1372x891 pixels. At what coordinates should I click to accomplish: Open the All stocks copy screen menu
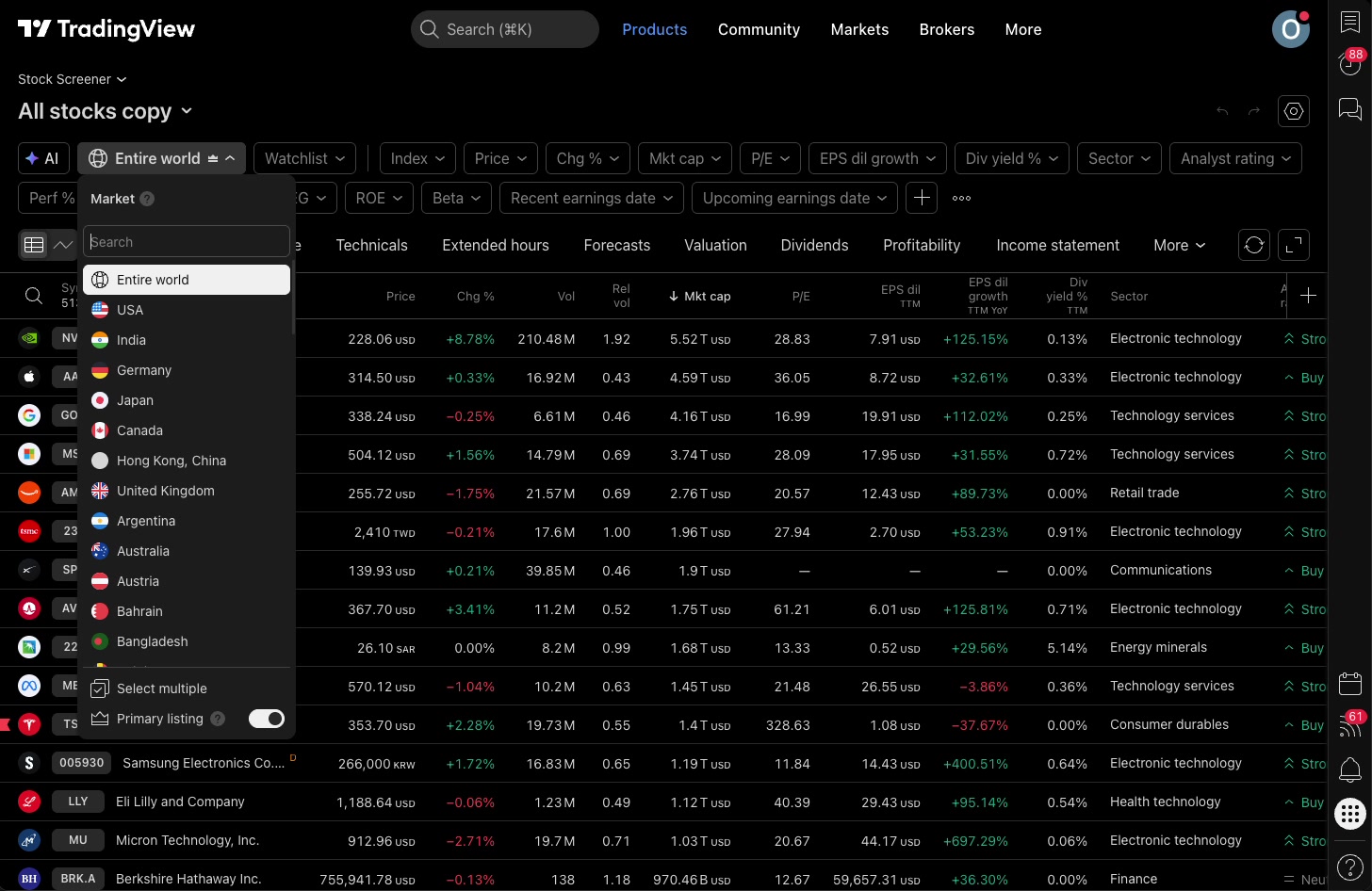106,111
